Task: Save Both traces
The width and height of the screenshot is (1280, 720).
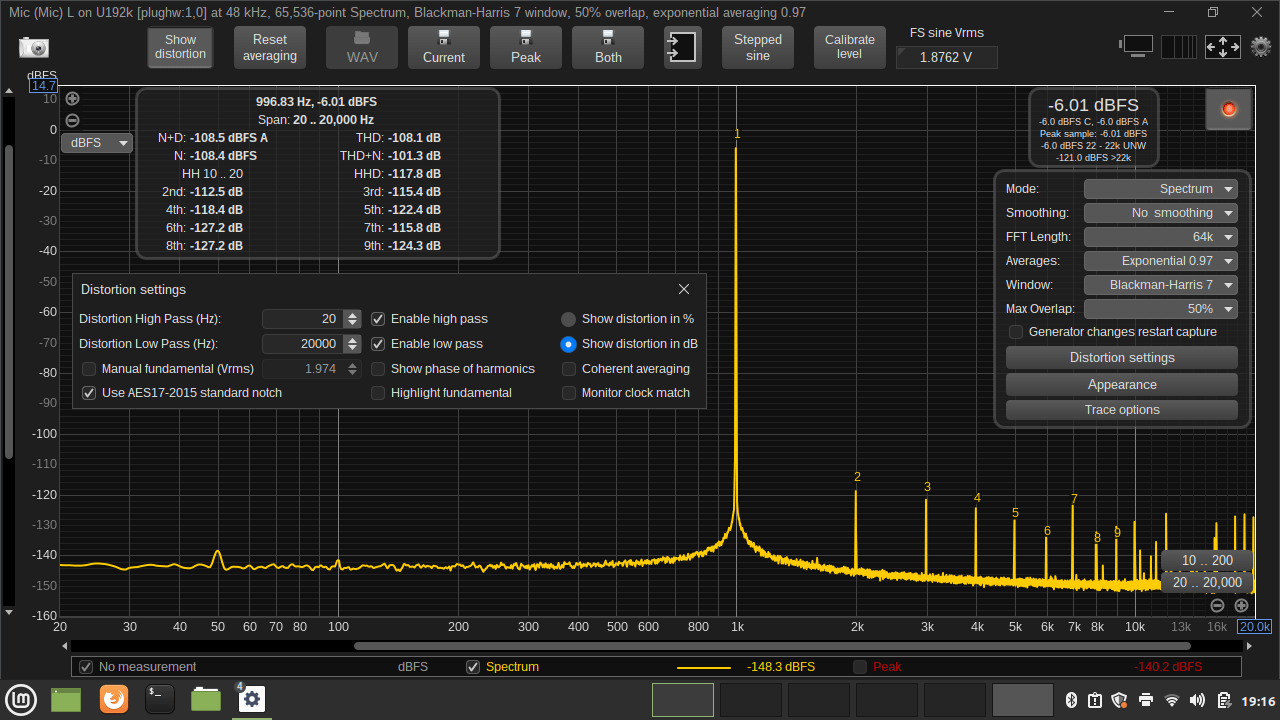Action: point(608,47)
